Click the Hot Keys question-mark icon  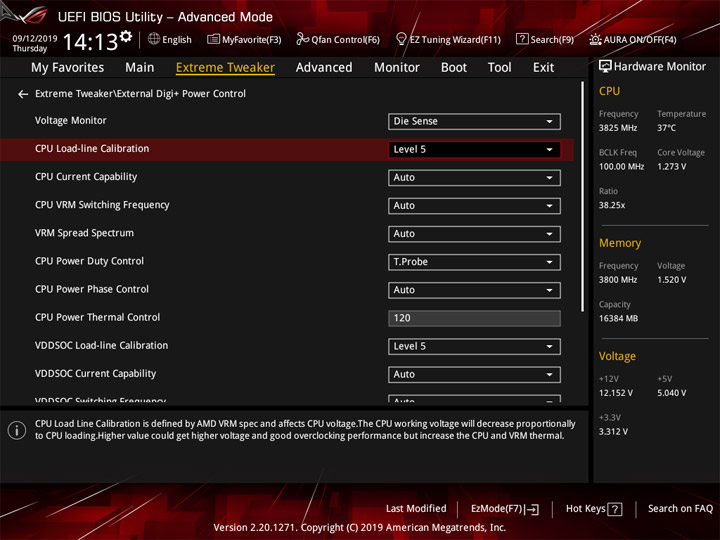[615, 509]
